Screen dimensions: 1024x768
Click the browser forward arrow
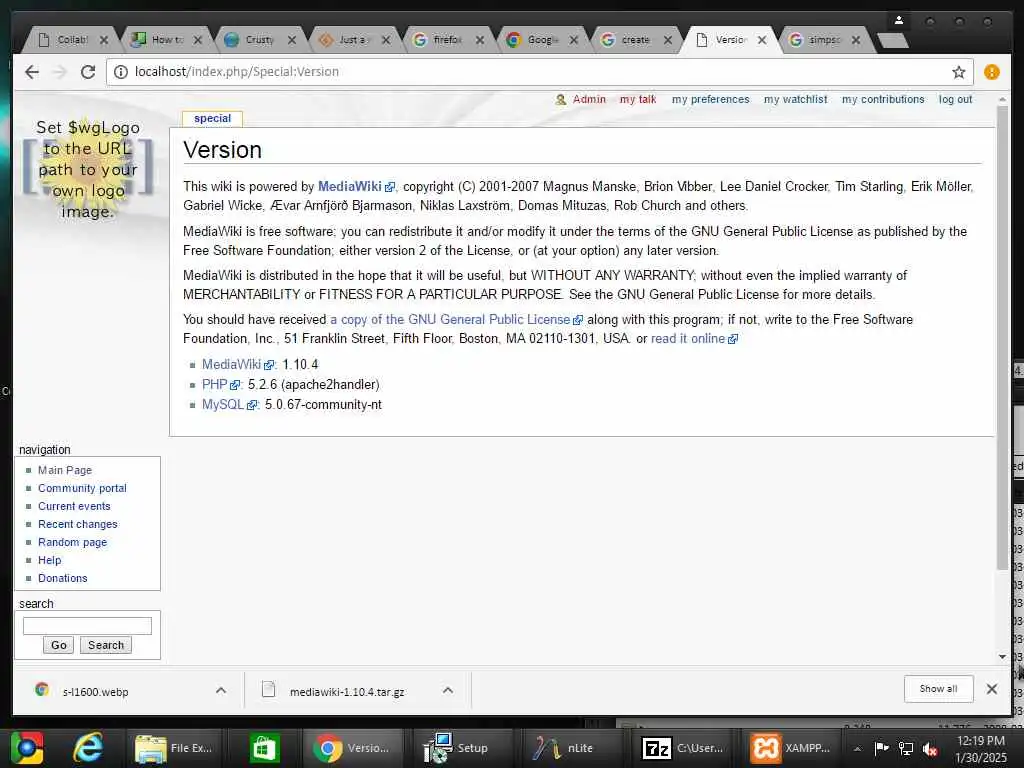[59, 72]
